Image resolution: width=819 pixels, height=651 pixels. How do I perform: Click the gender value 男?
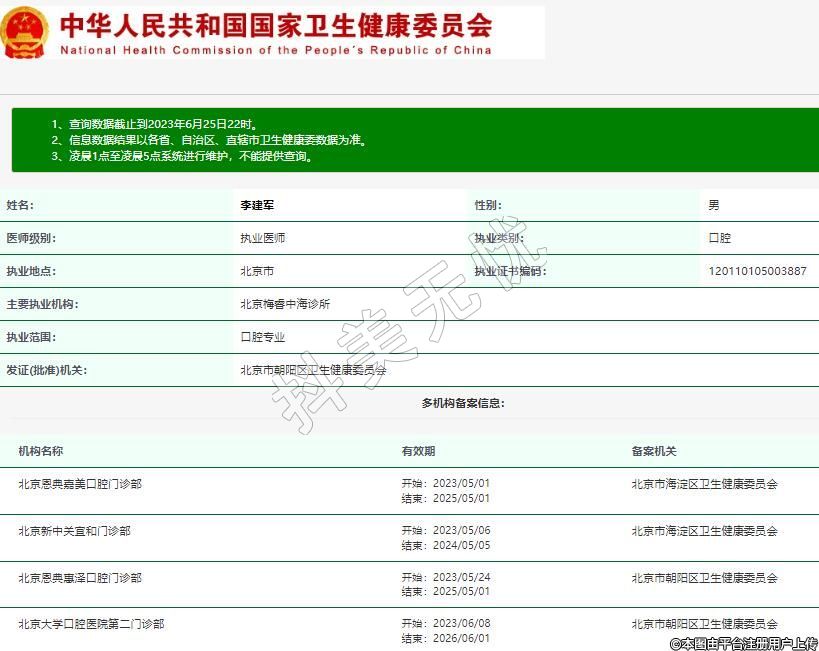tap(713, 205)
